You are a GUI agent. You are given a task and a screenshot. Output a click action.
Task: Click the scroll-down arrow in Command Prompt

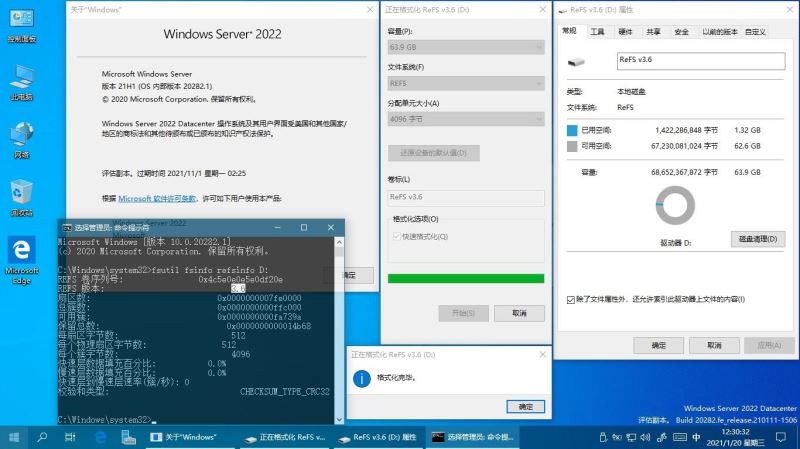point(339,419)
